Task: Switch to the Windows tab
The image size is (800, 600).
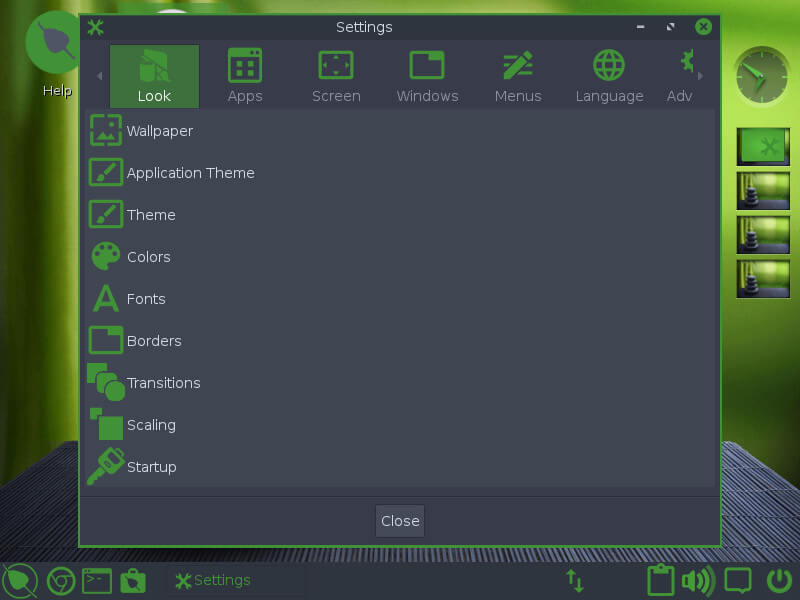Action: click(427, 76)
